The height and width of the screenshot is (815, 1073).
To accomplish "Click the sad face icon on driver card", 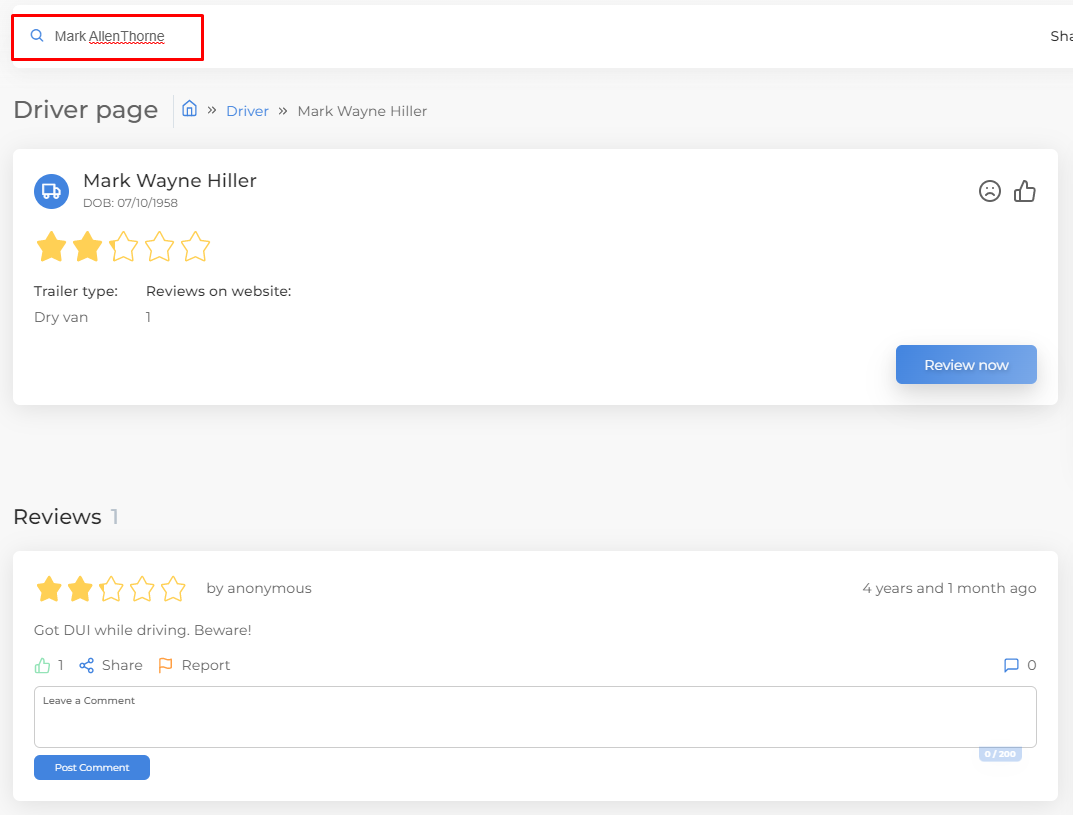I will [x=989, y=191].
